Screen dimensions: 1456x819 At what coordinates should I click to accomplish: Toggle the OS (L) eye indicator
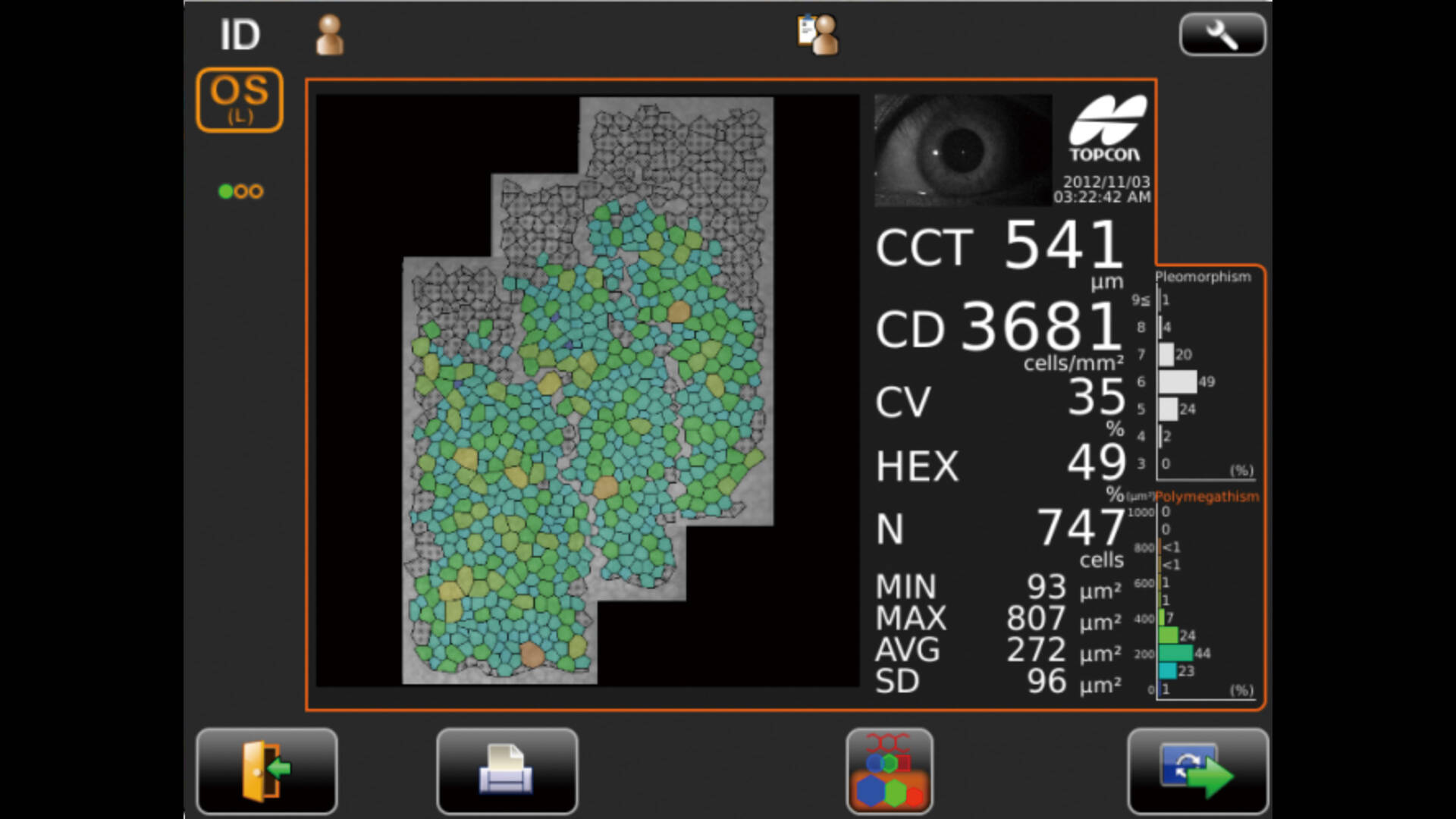point(240,100)
